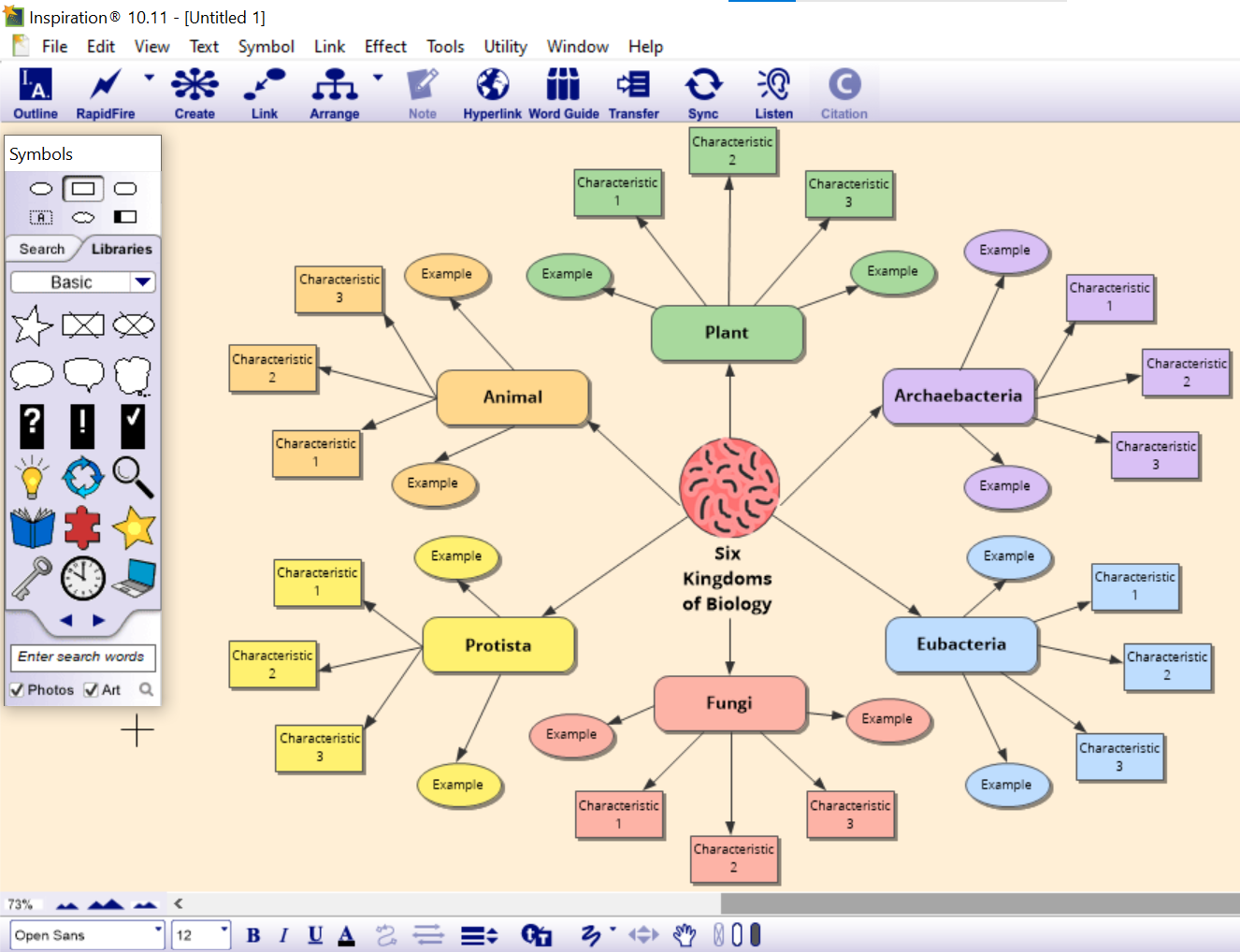Open the Symbol menu
Image resolution: width=1240 pixels, height=952 pixels.
[266, 47]
